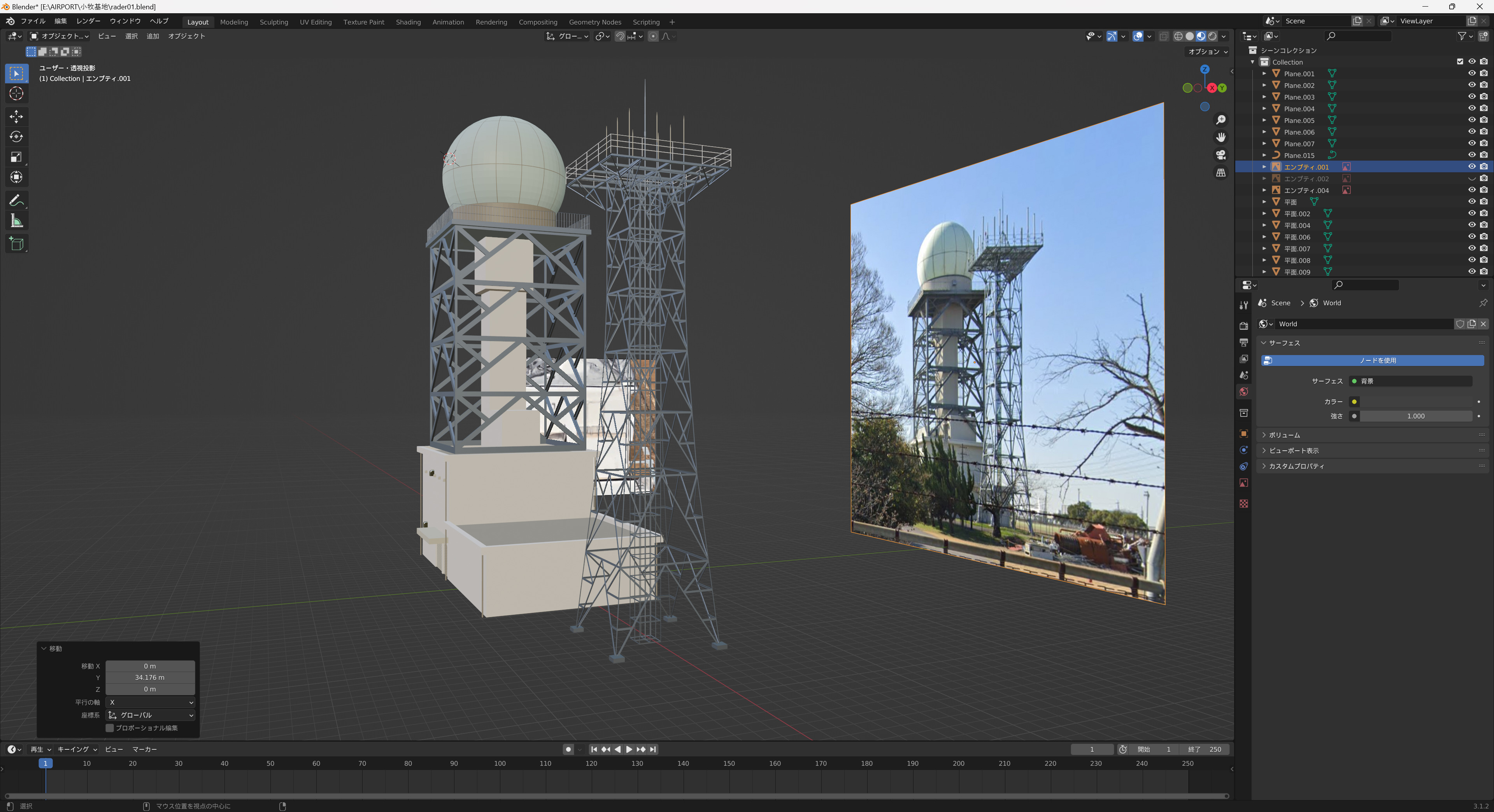Expand the ボリューム panel

[1371, 435]
